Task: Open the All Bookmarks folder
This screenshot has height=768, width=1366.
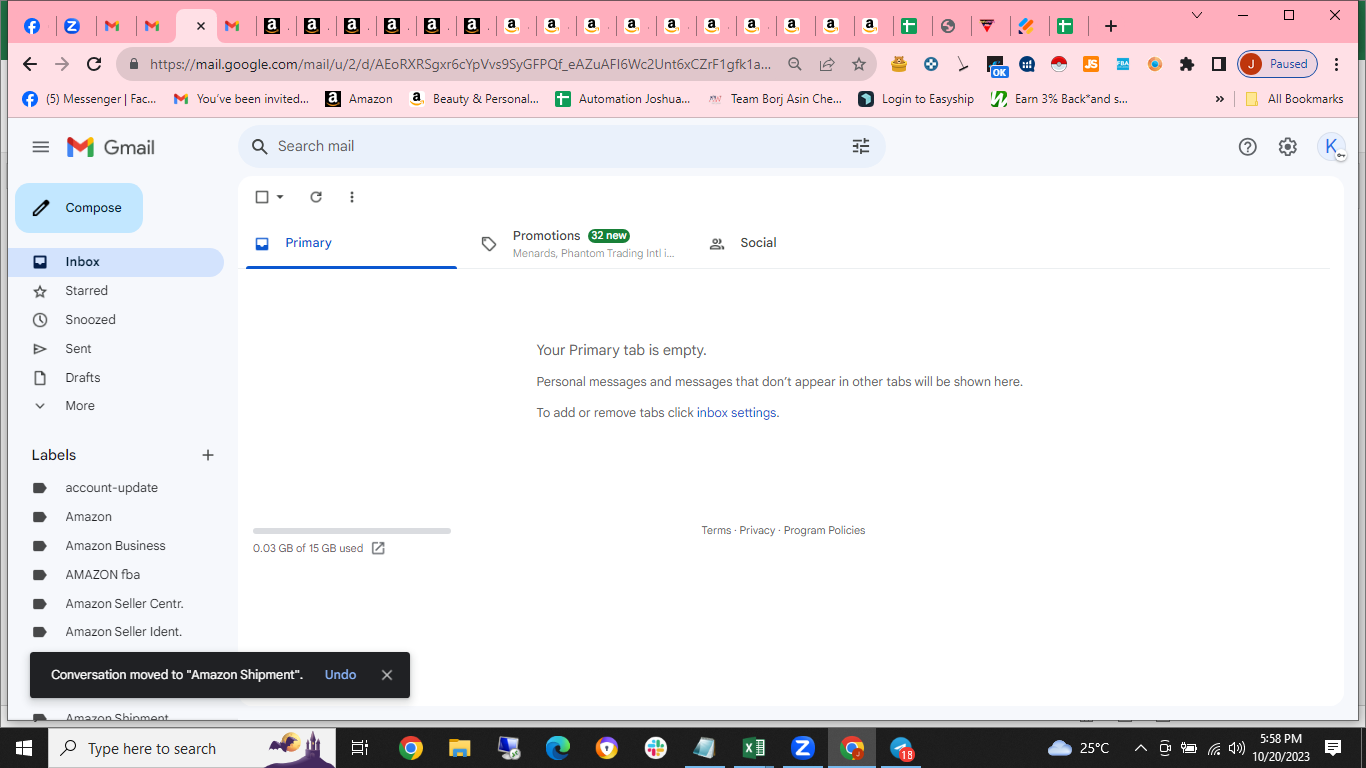Action: click(1294, 99)
